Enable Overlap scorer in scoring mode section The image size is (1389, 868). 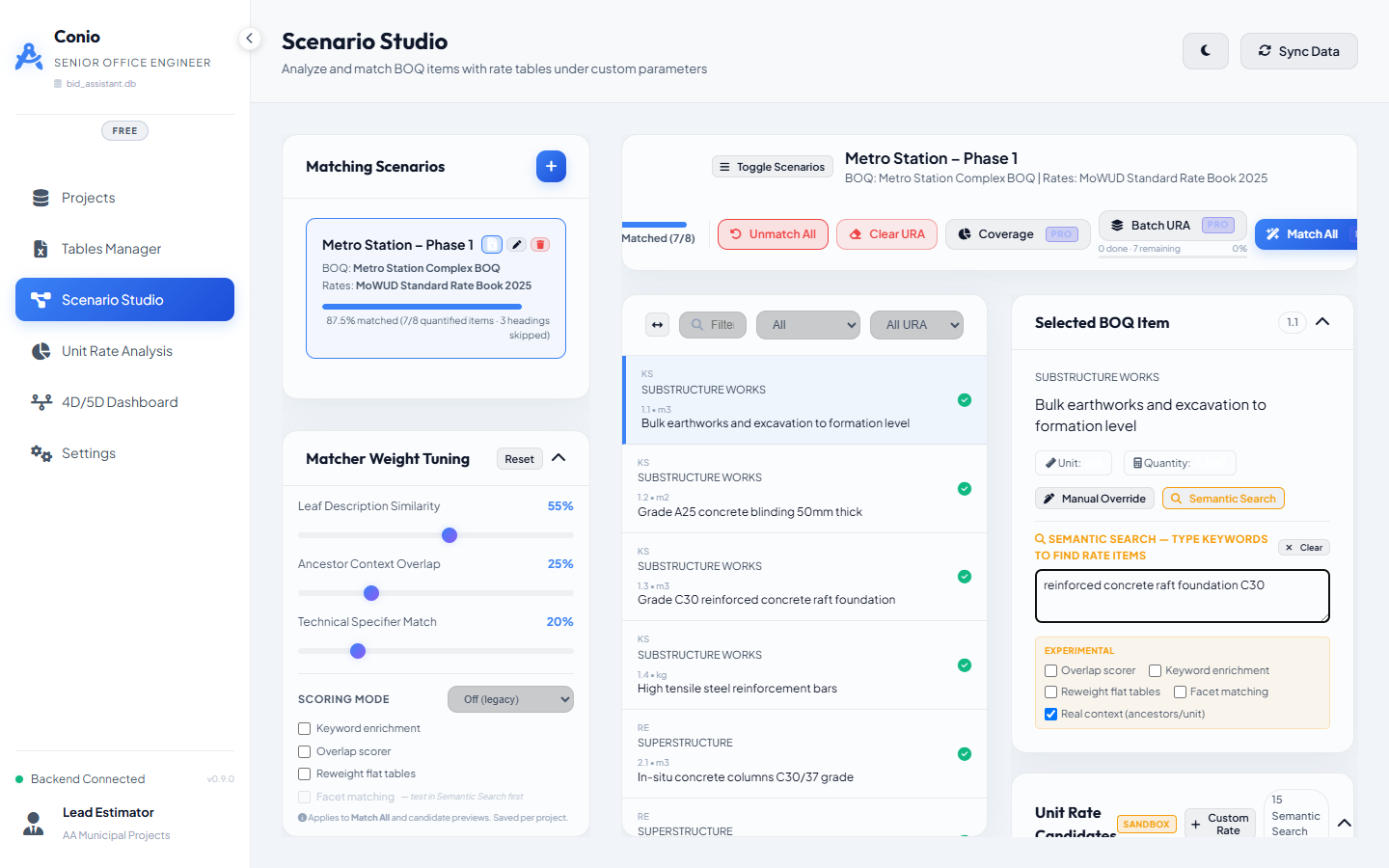pyautogui.click(x=305, y=752)
